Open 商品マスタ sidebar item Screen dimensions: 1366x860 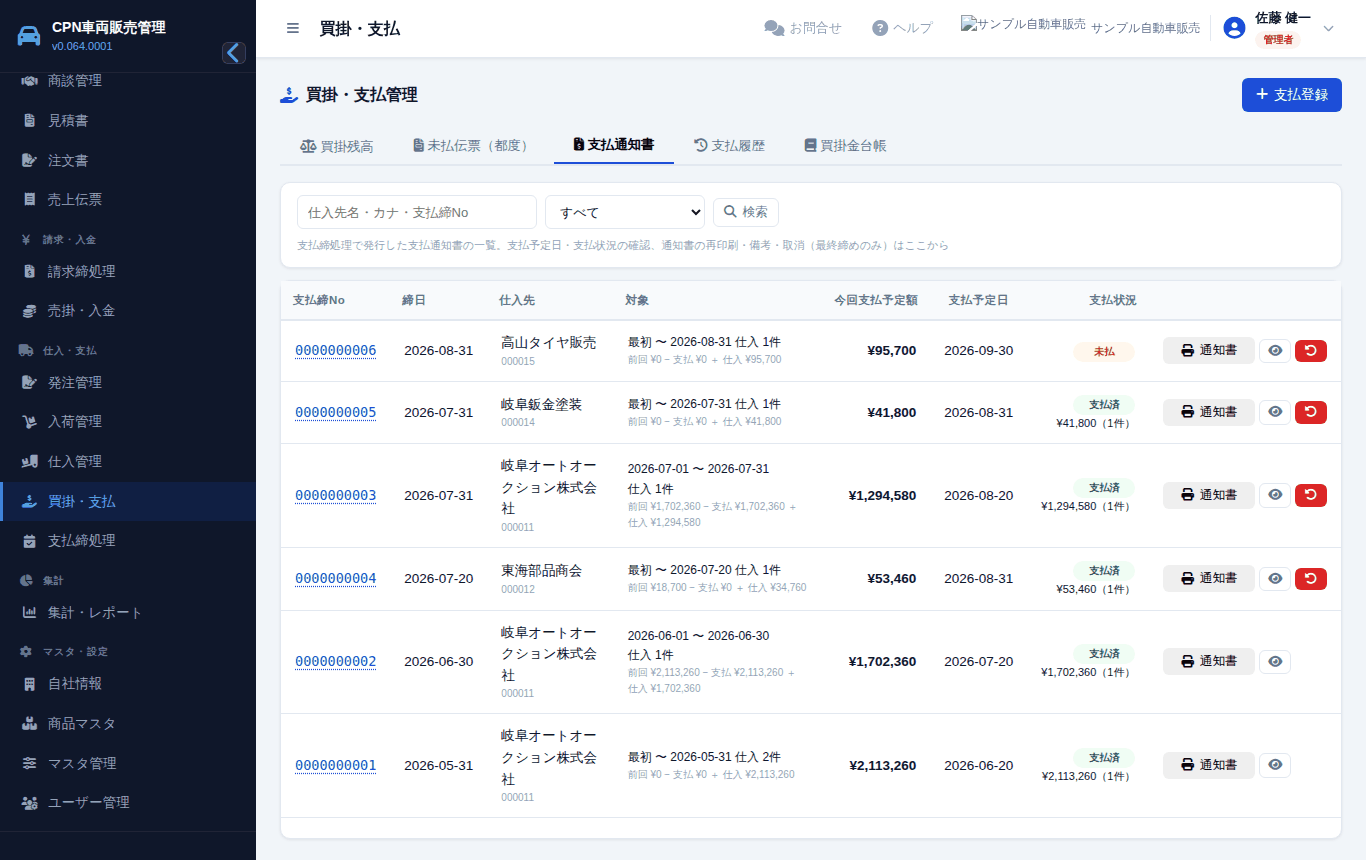[x=128, y=723]
